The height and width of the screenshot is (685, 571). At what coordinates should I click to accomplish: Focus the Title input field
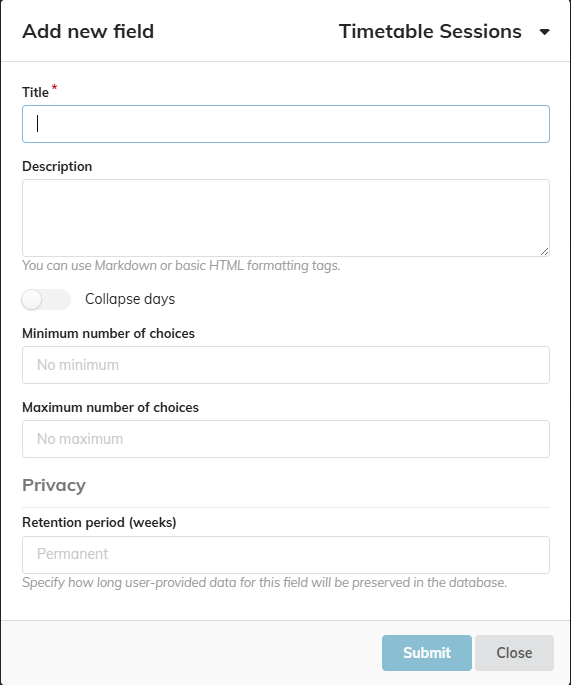286,124
